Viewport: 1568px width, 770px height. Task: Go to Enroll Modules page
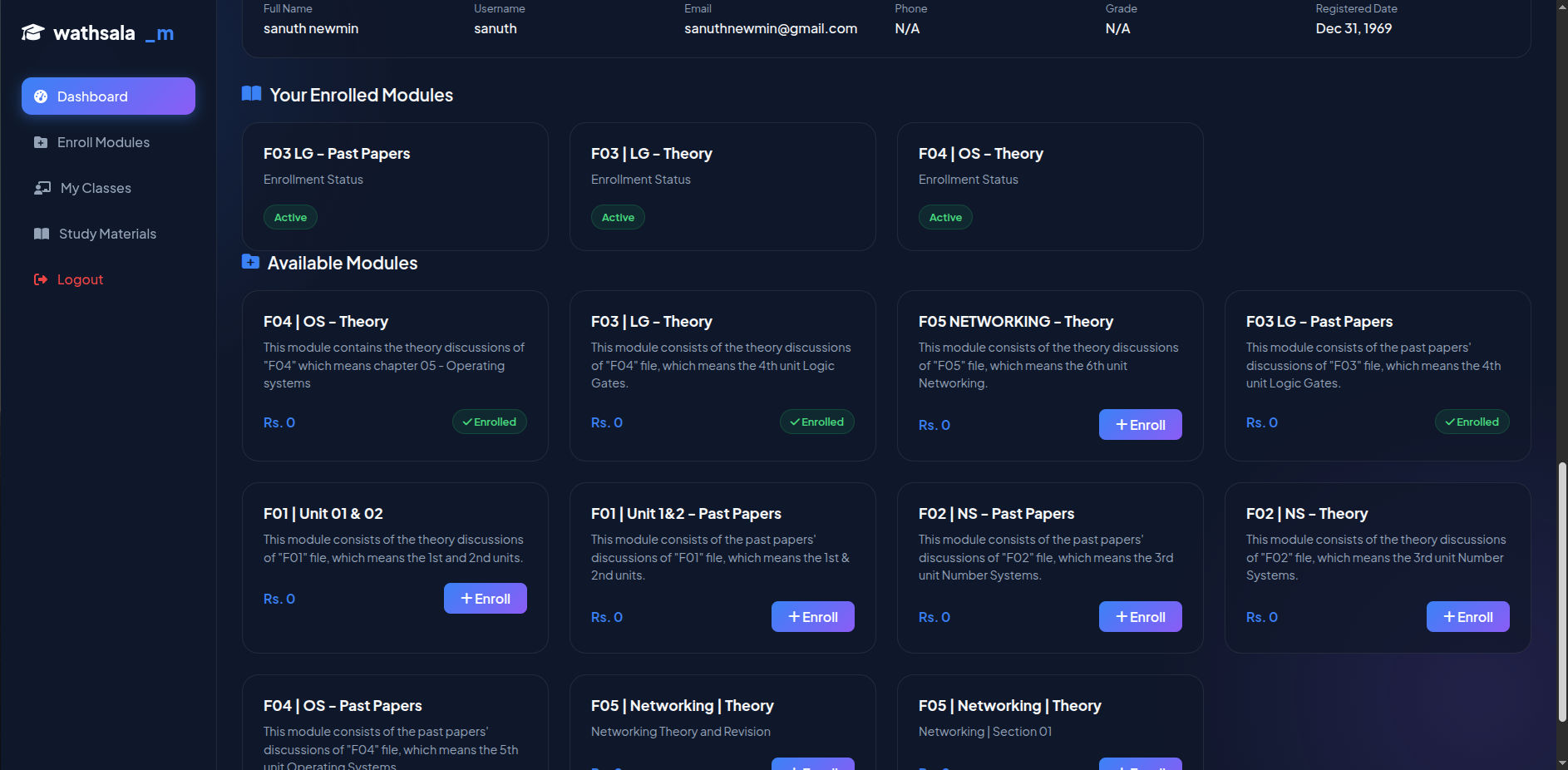pos(108,142)
